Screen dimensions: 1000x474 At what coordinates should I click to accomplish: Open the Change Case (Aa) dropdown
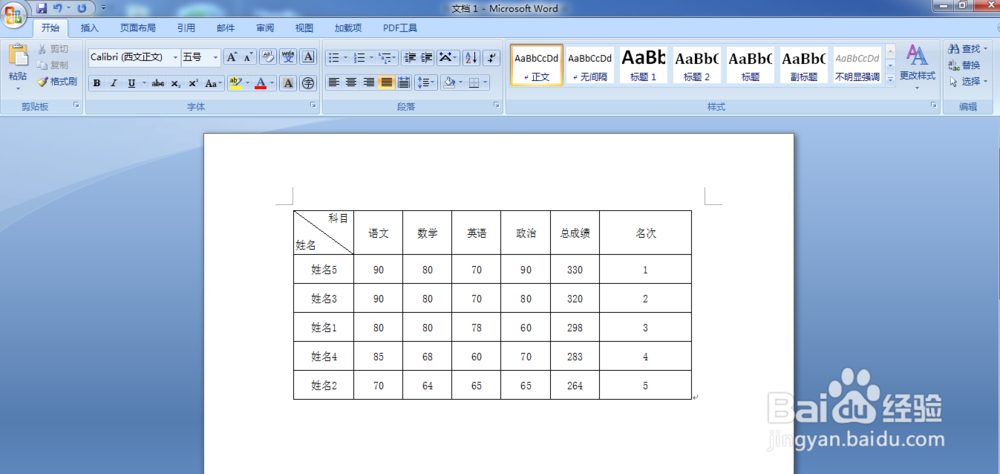click(214, 84)
